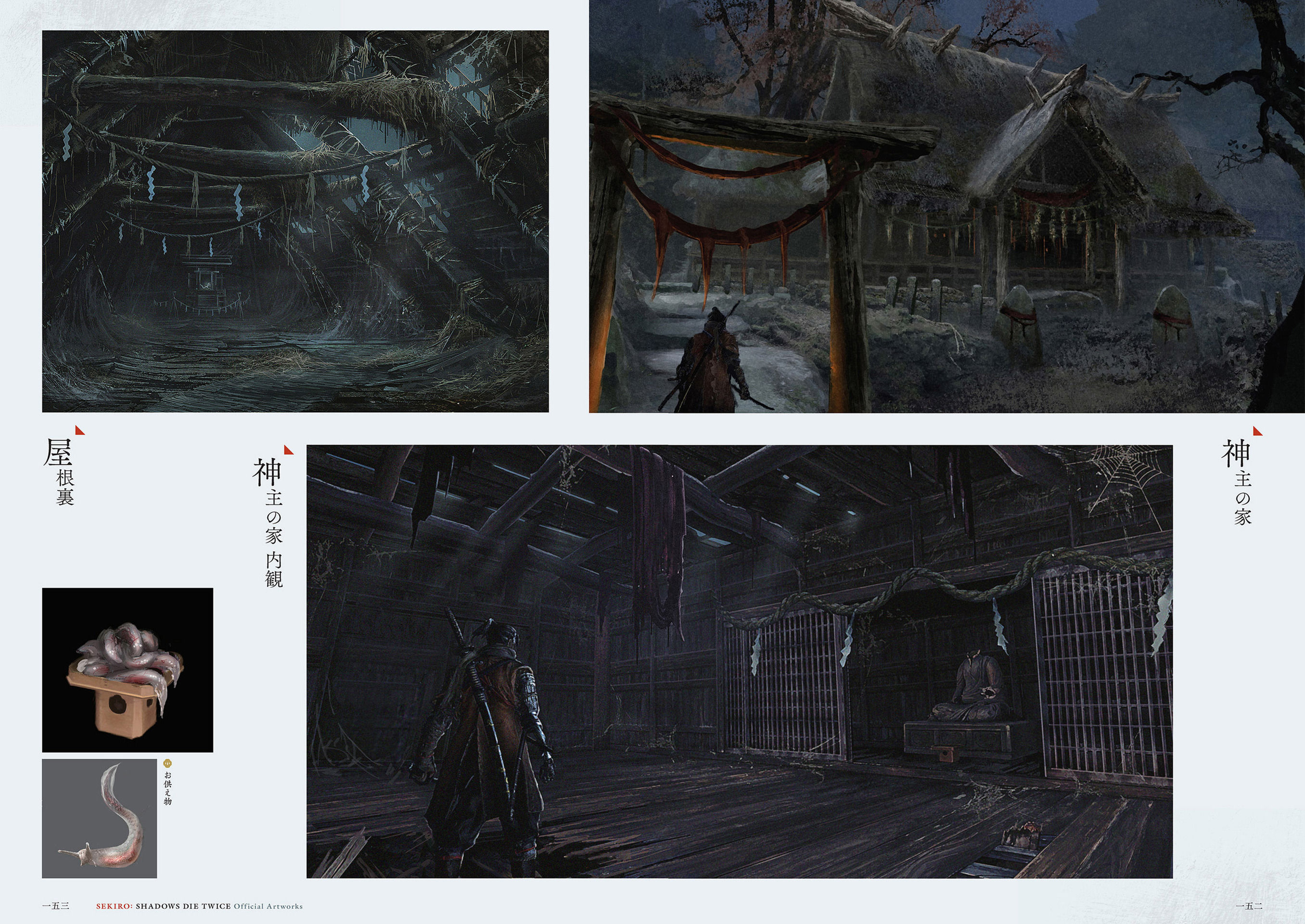Click the red triangle beside 屋根裏
Image resolution: width=1305 pixels, height=924 pixels.
80,431
